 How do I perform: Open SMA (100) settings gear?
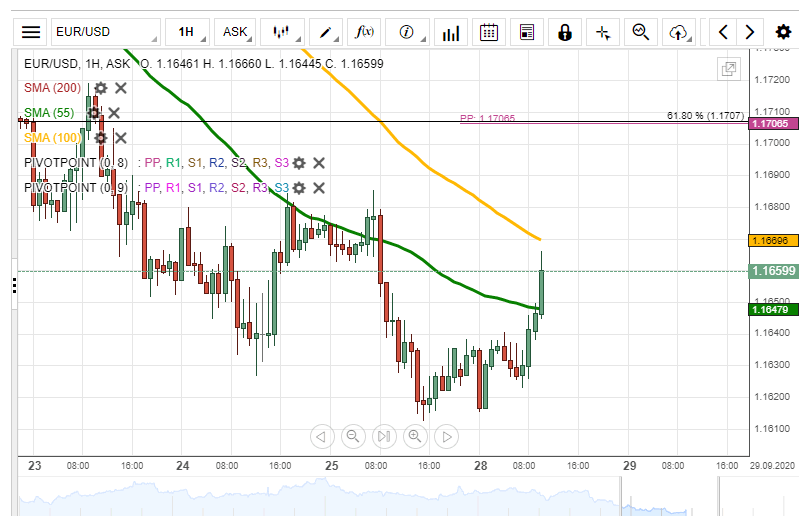101,138
